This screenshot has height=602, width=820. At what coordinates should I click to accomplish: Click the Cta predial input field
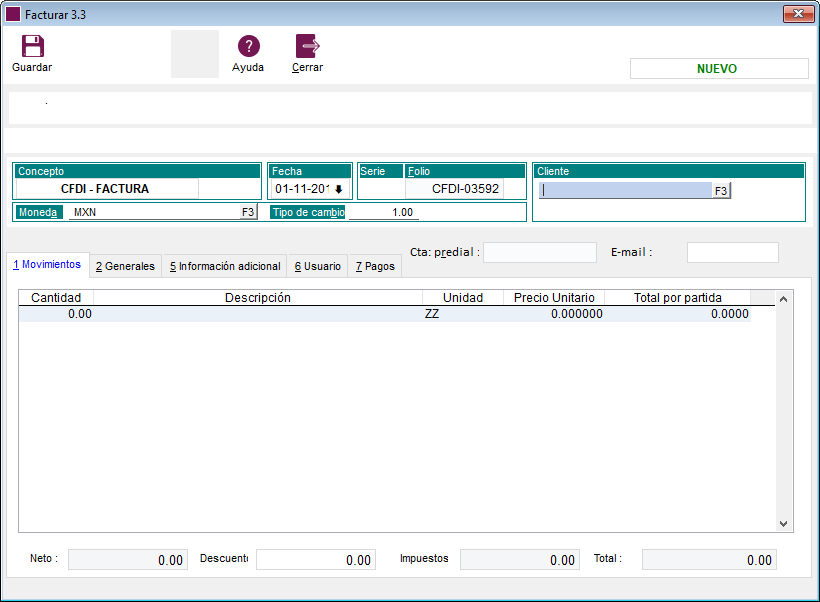coord(539,253)
